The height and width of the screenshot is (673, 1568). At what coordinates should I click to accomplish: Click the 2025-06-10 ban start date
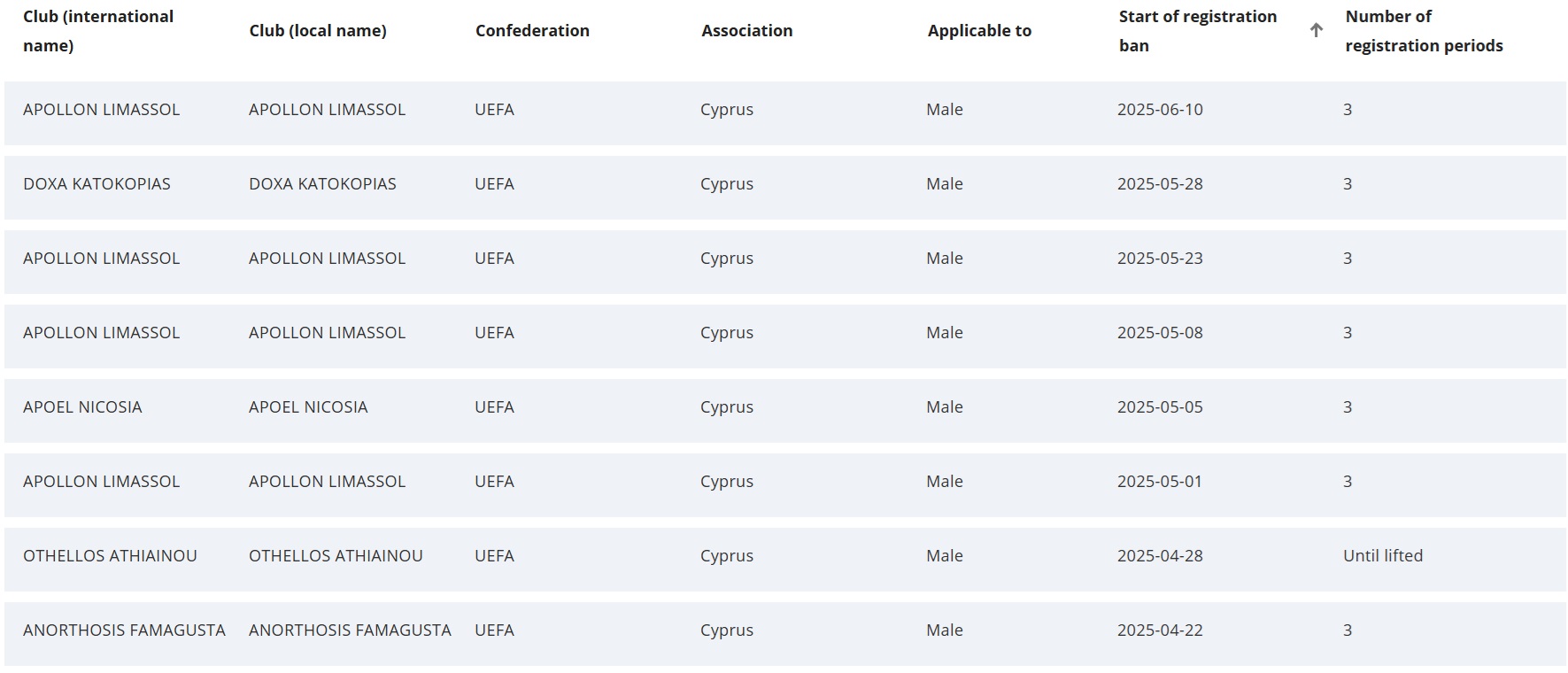point(1160,110)
